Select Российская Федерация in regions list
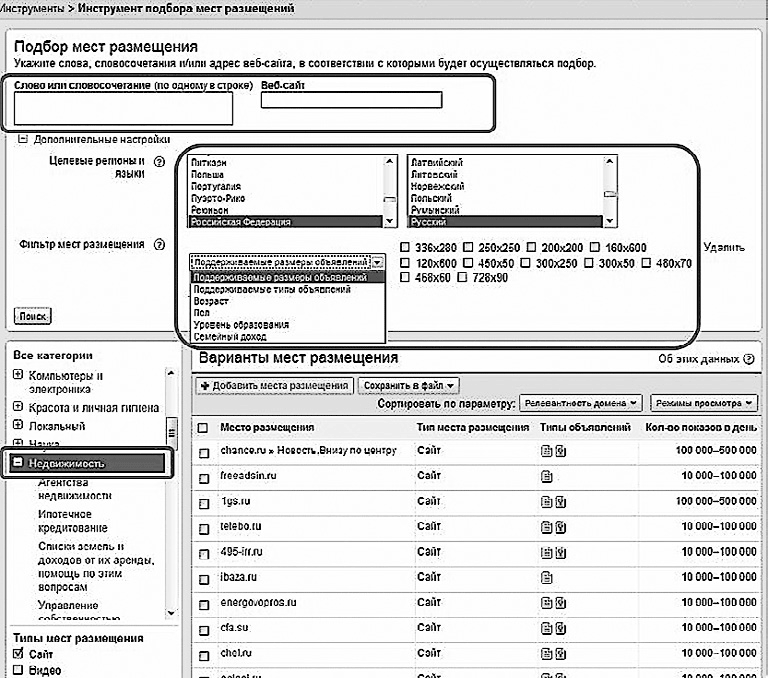 [286, 222]
